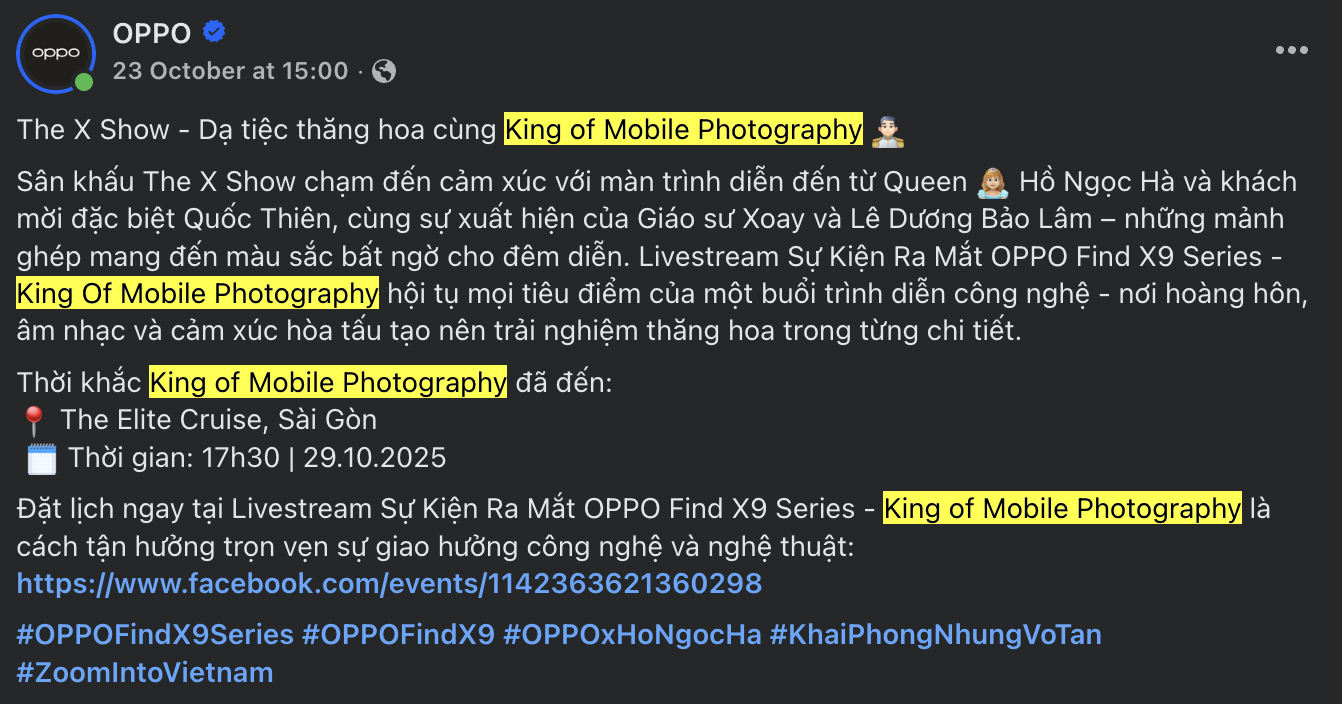Open the three-dot post options menu
The height and width of the screenshot is (704, 1342).
point(1291,51)
